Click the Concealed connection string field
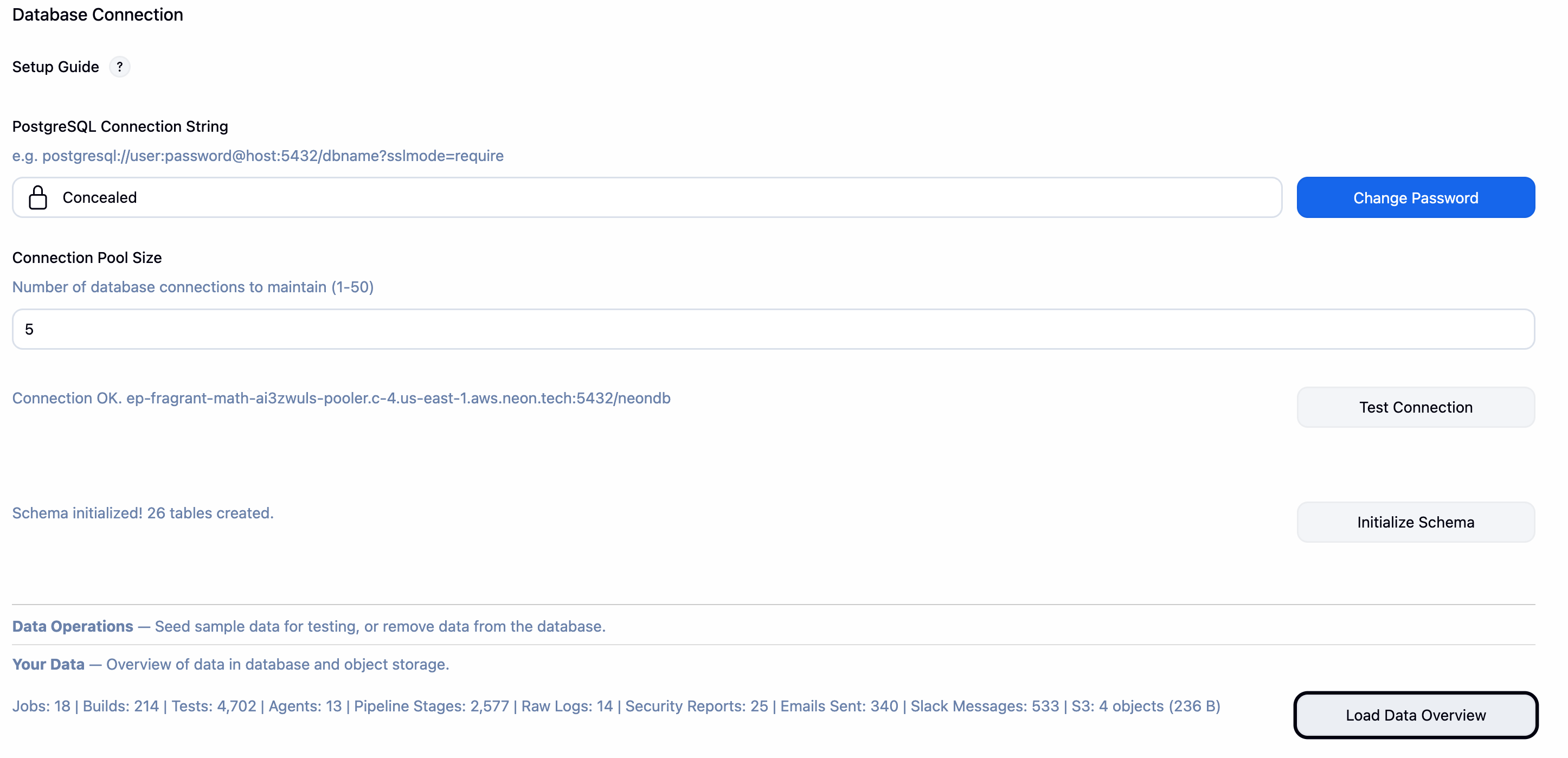 (x=646, y=197)
